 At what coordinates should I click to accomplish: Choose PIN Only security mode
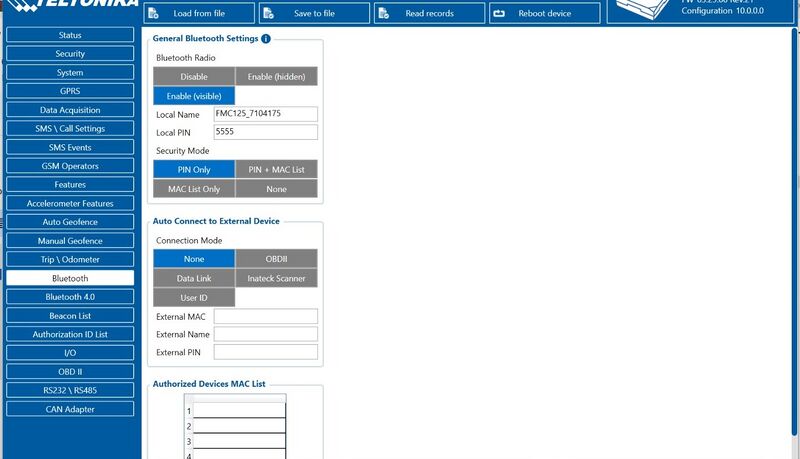pos(194,169)
